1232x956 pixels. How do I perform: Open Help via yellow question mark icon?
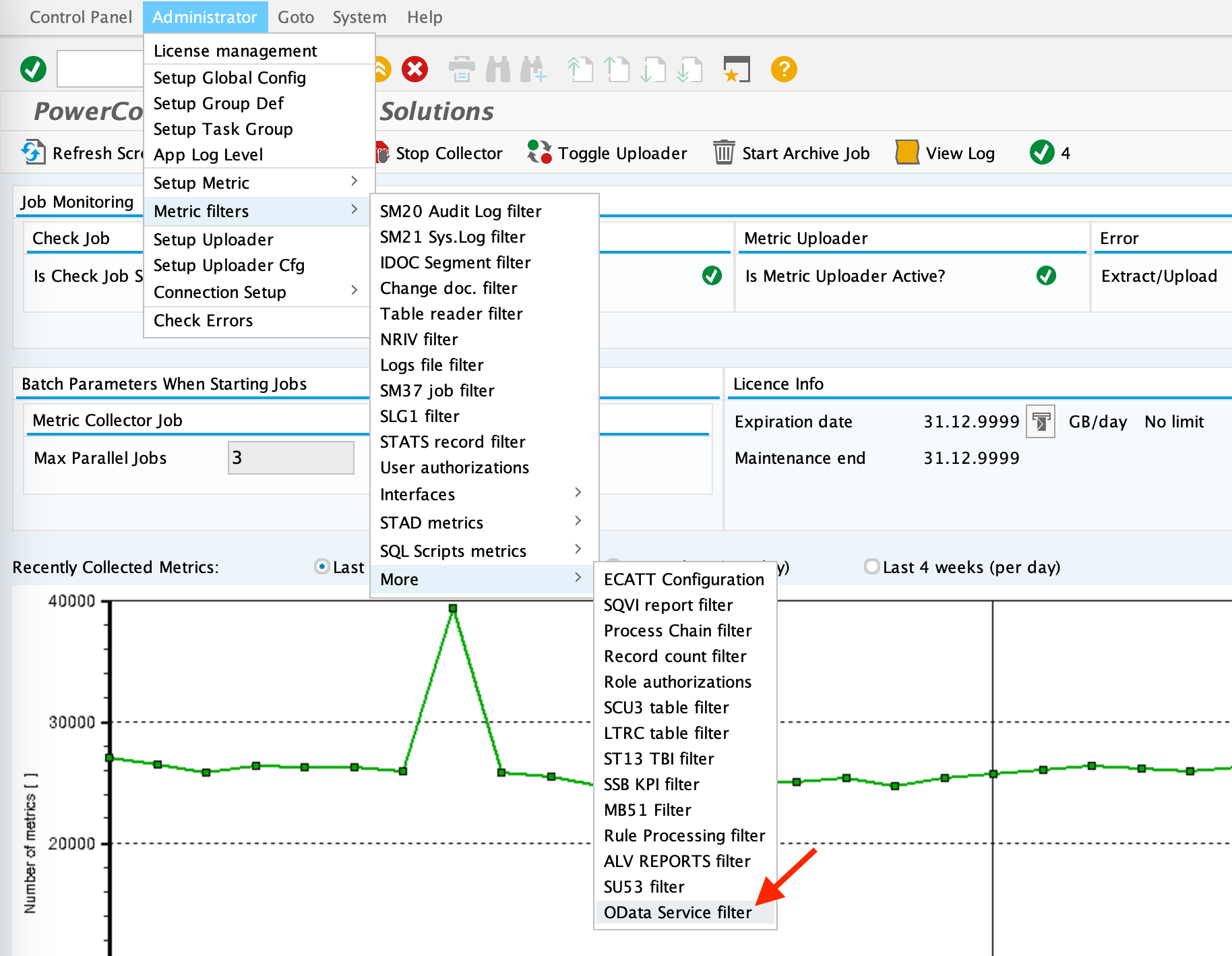click(x=783, y=69)
